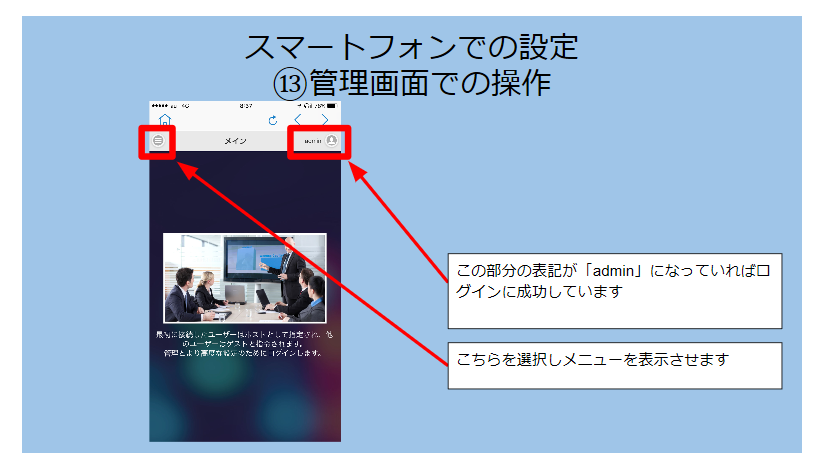825x469 pixels.
Task: Tap the home icon in the phone browser
Action: pos(165,120)
